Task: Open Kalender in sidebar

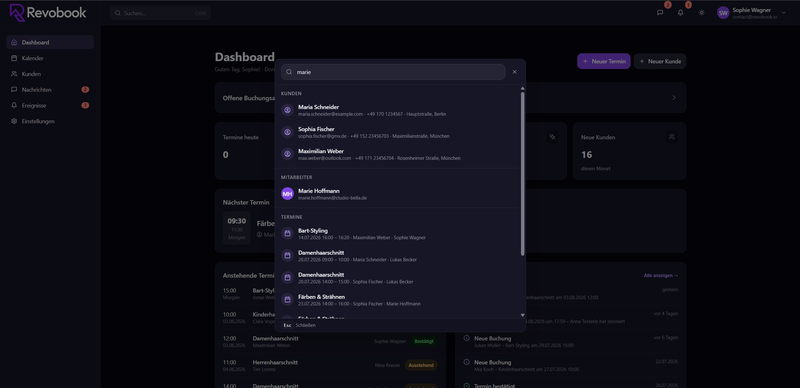Action: 50,58
